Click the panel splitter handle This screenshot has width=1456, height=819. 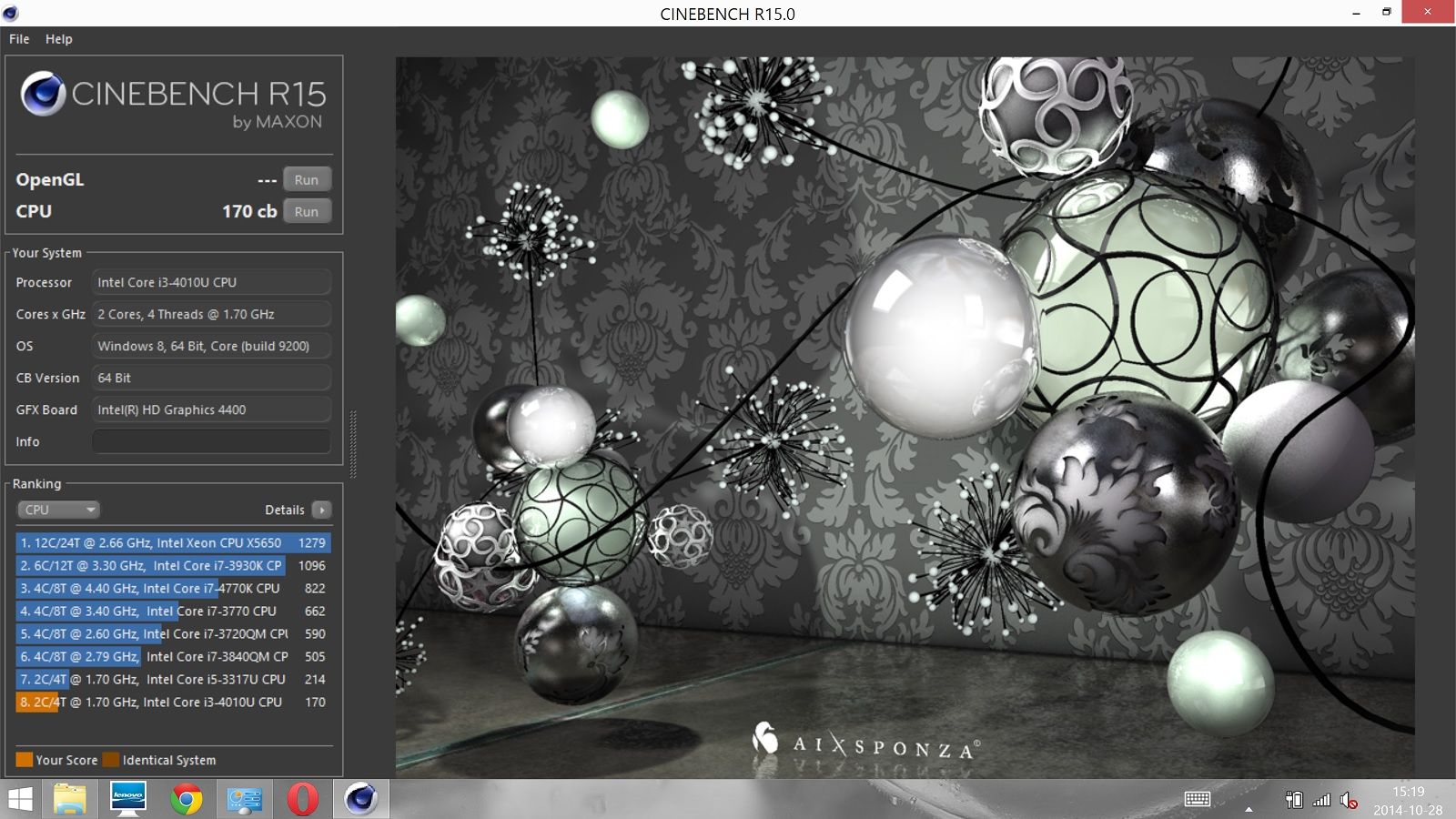pyautogui.click(x=353, y=444)
